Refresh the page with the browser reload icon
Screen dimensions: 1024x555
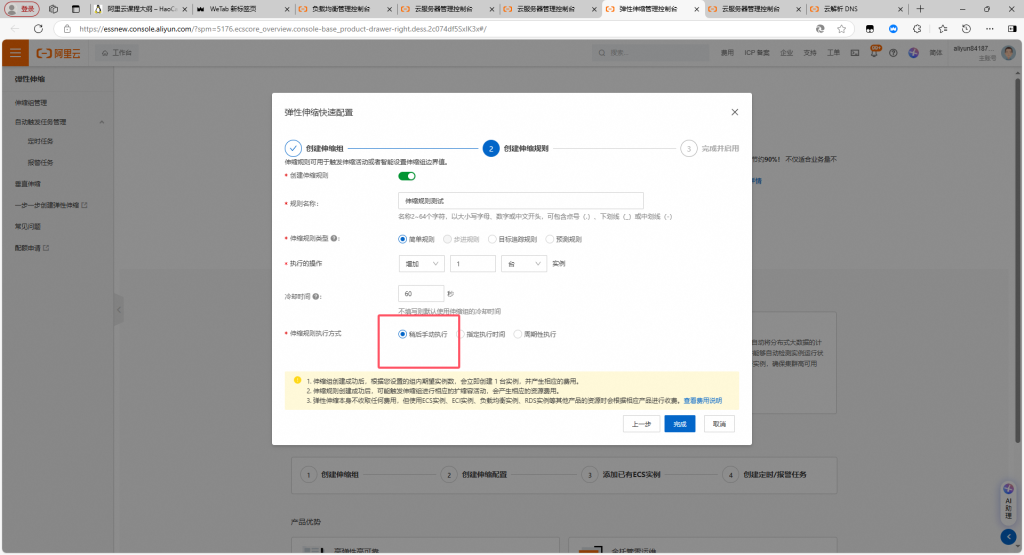pyautogui.click(x=37, y=29)
